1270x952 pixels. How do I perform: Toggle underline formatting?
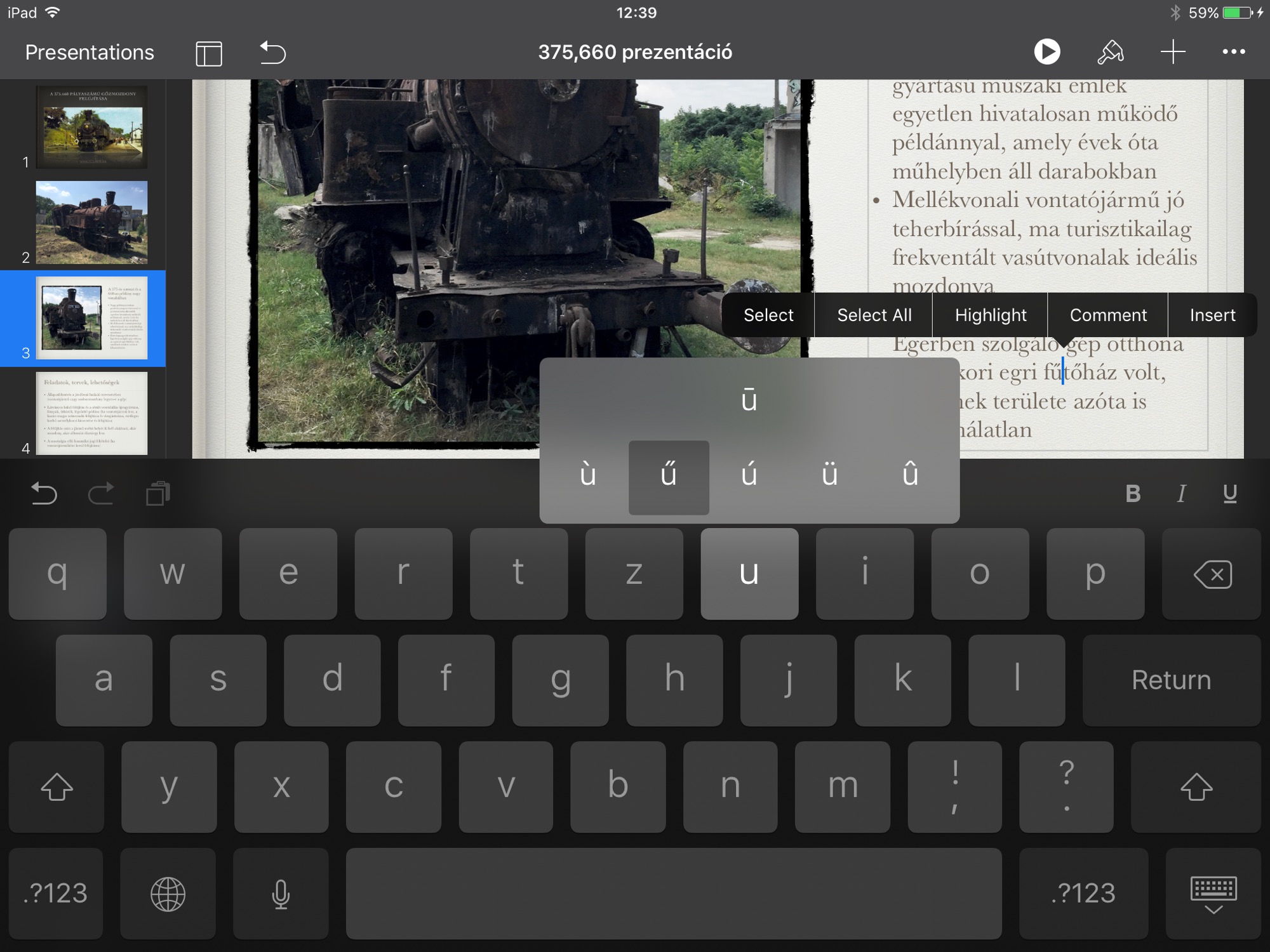coord(1230,494)
